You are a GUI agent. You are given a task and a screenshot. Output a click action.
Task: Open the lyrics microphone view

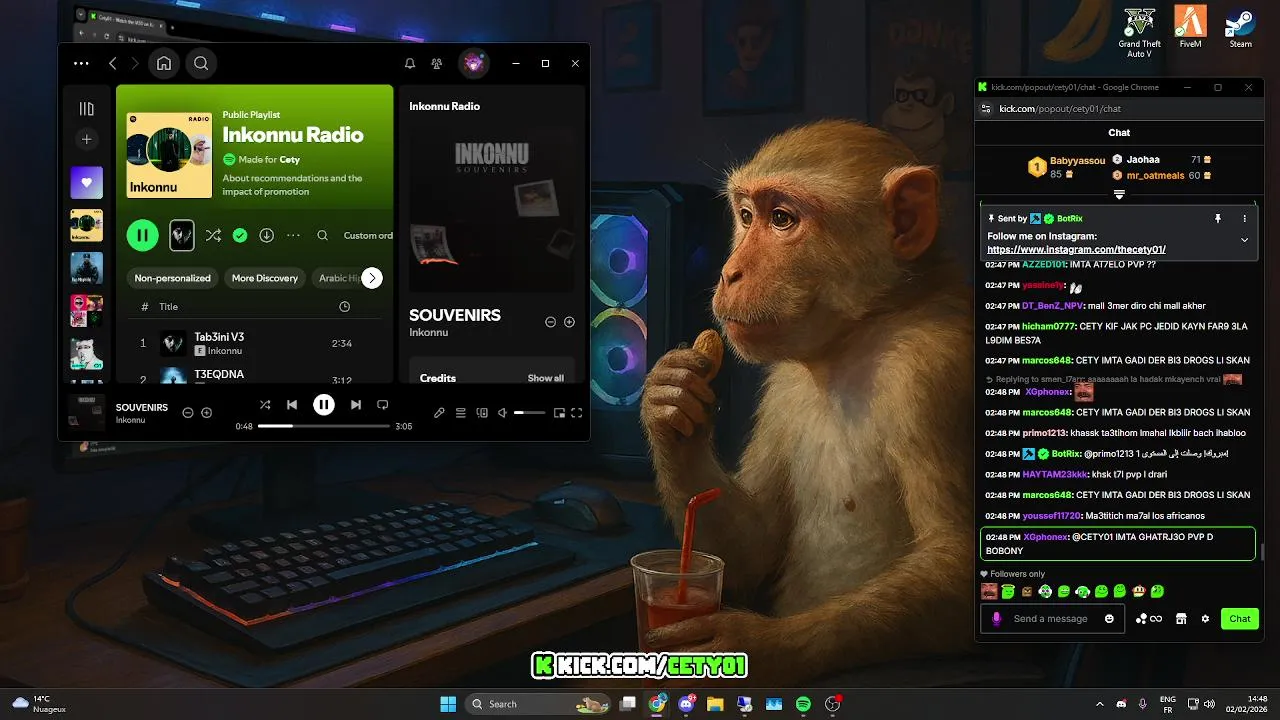point(439,413)
